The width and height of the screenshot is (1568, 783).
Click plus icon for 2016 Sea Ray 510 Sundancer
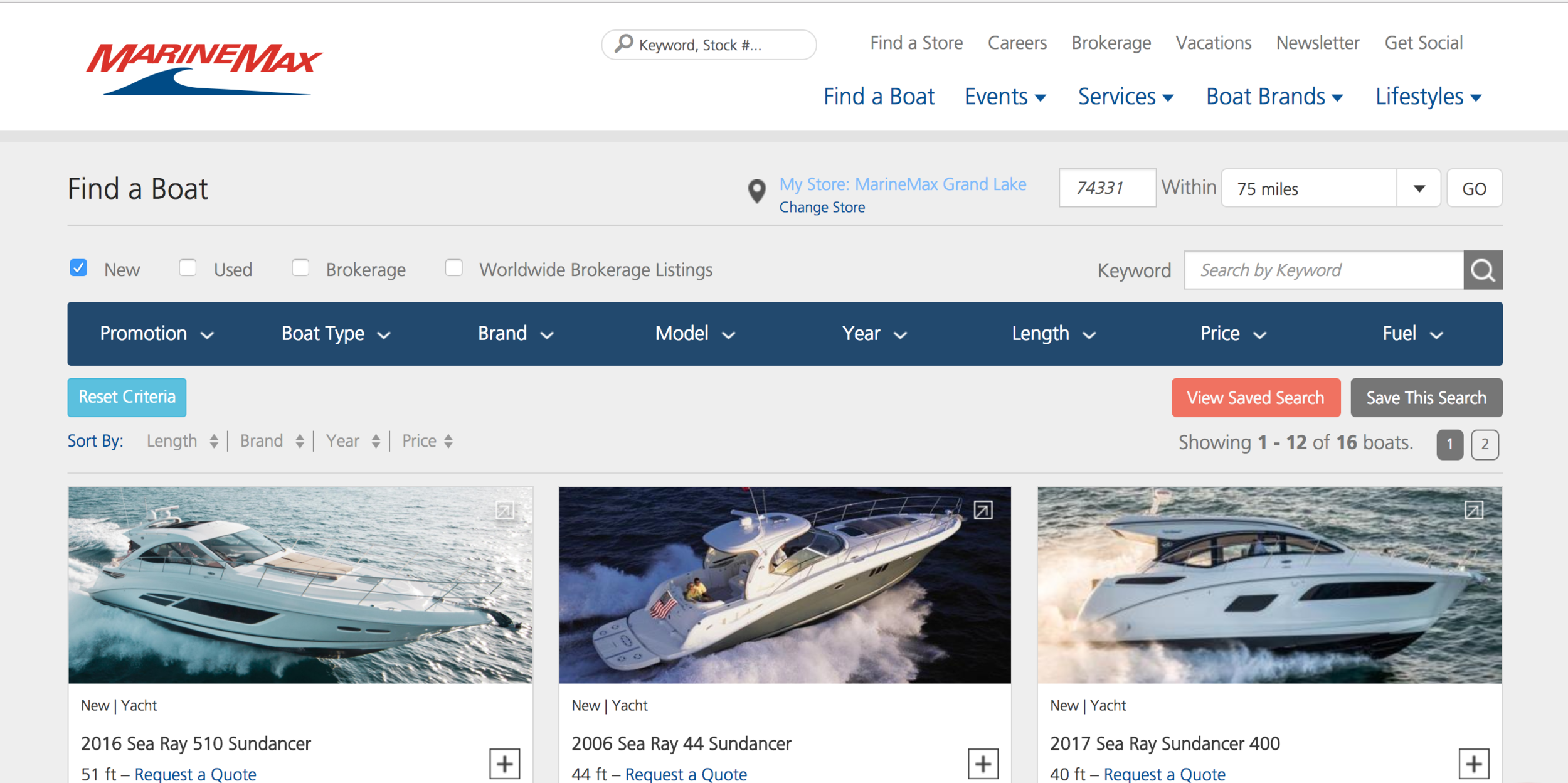click(x=505, y=764)
